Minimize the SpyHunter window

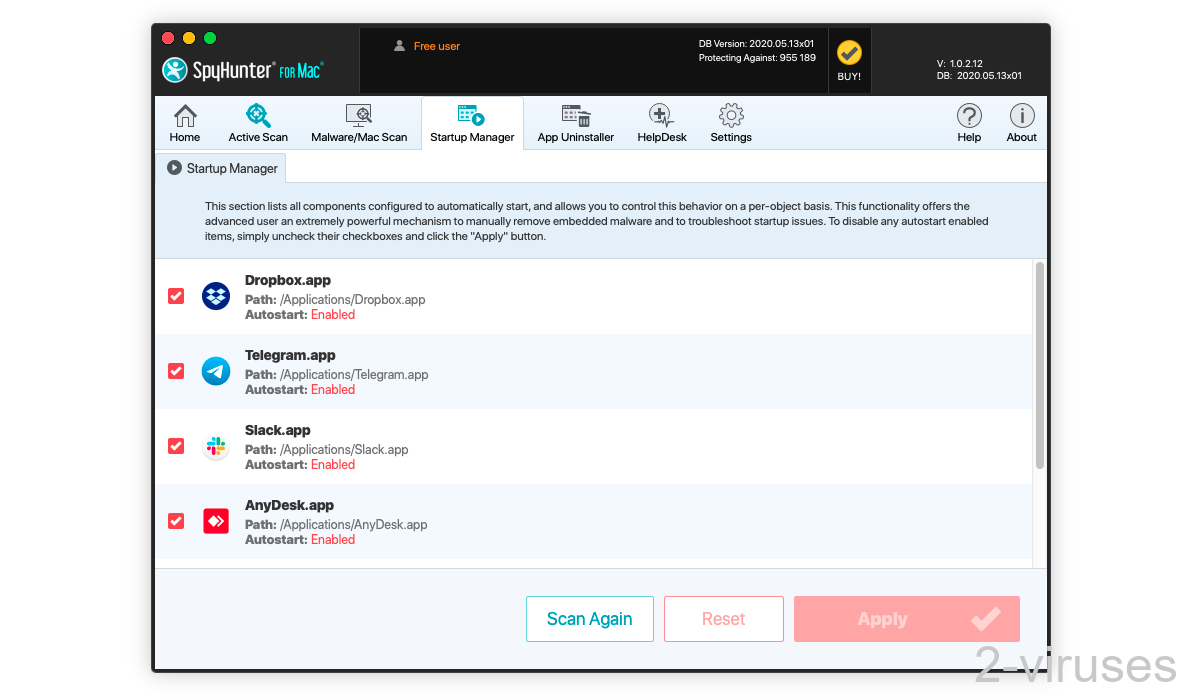(x=188, y=38)
